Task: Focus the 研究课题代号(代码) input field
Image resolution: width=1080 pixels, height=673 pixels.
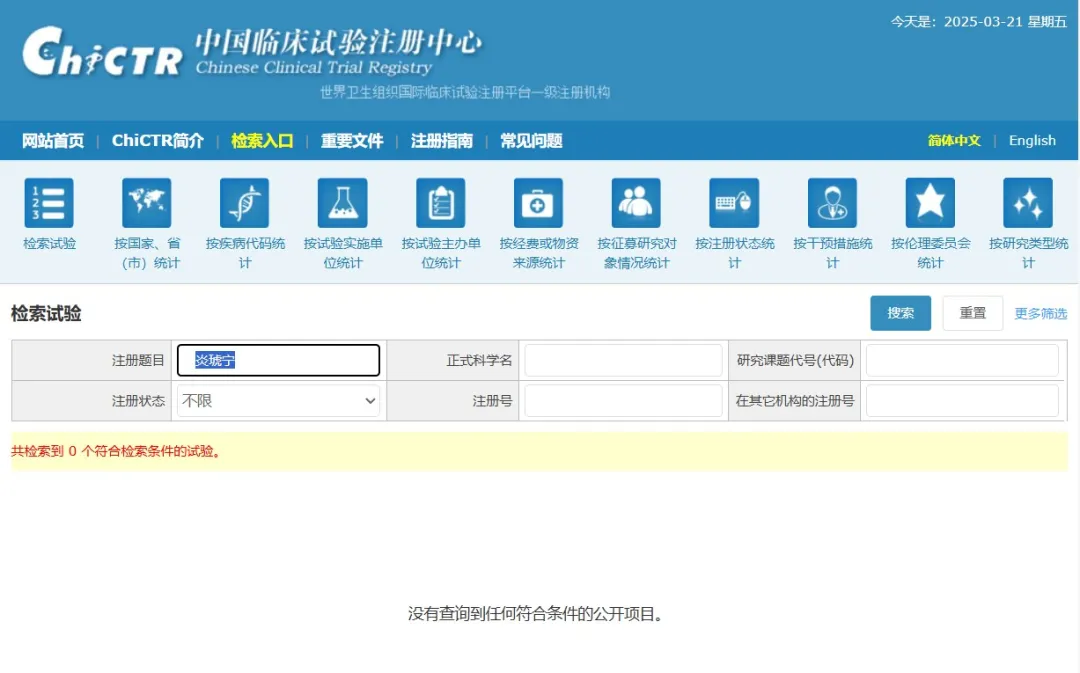Action: tap(962, 360)
